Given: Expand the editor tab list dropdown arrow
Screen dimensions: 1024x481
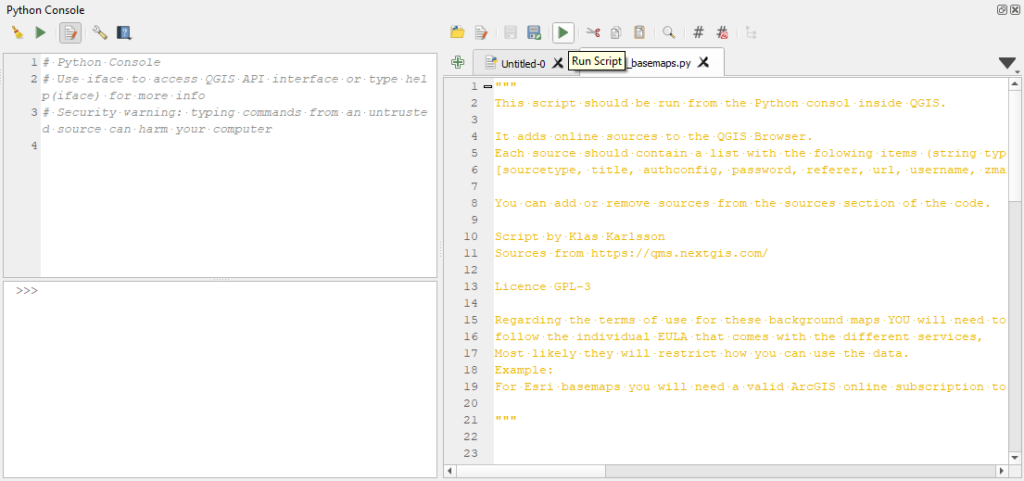Looking at the screenshot, I should [x=1007, y=63].
